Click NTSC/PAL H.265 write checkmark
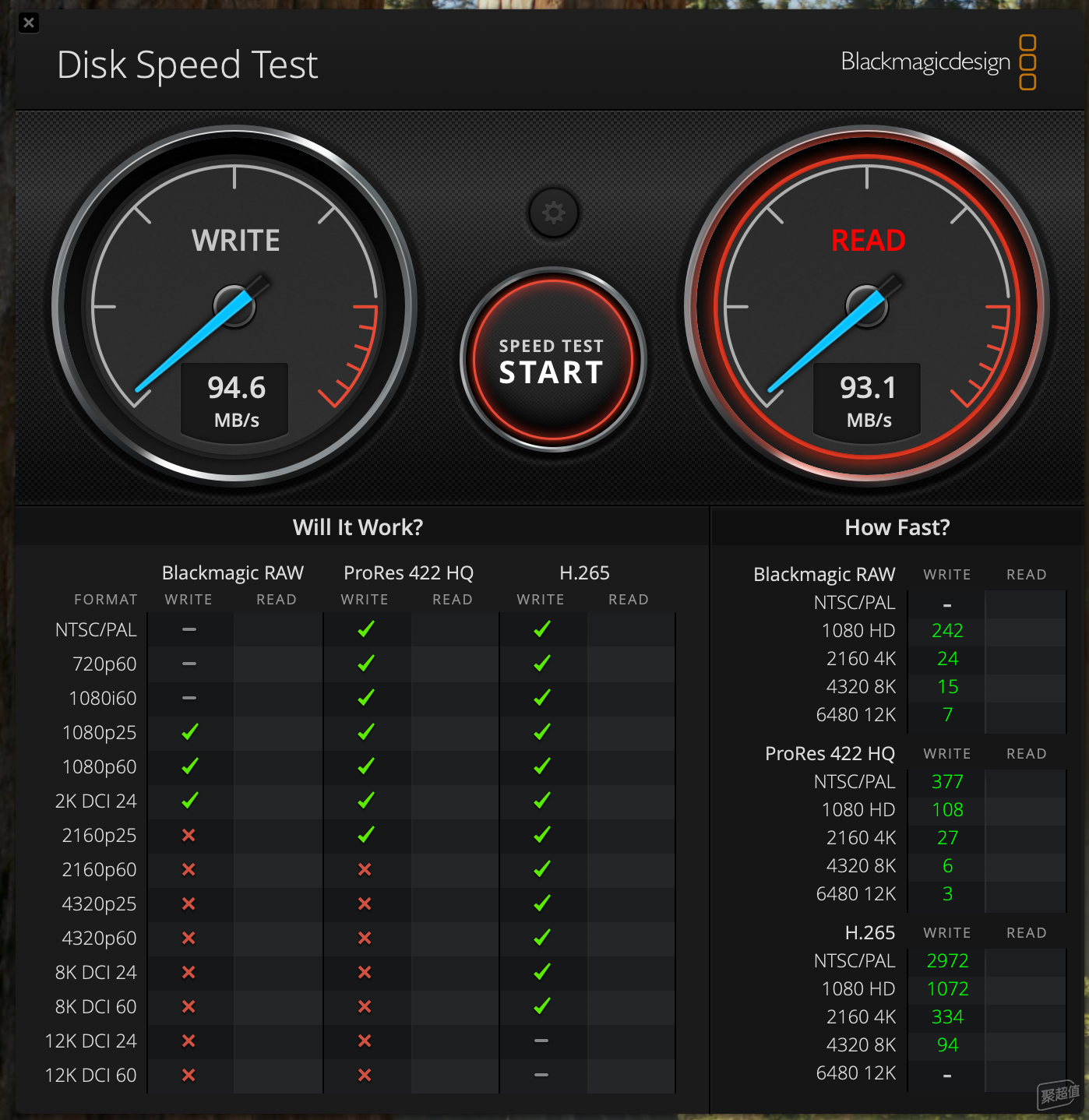 (541, 629)
